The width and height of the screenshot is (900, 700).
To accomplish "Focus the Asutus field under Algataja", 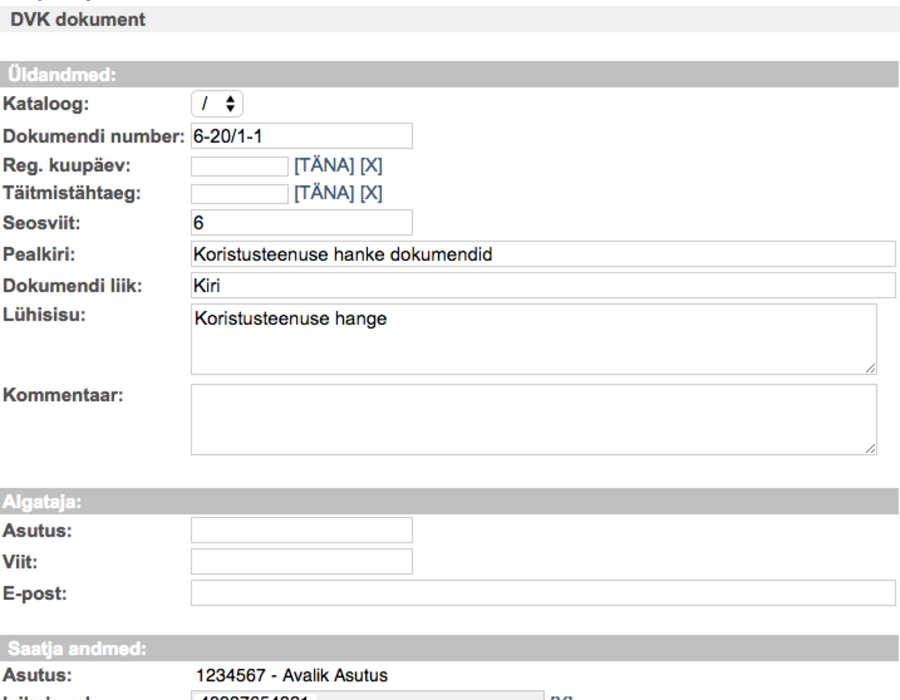I will click(301, 530).
